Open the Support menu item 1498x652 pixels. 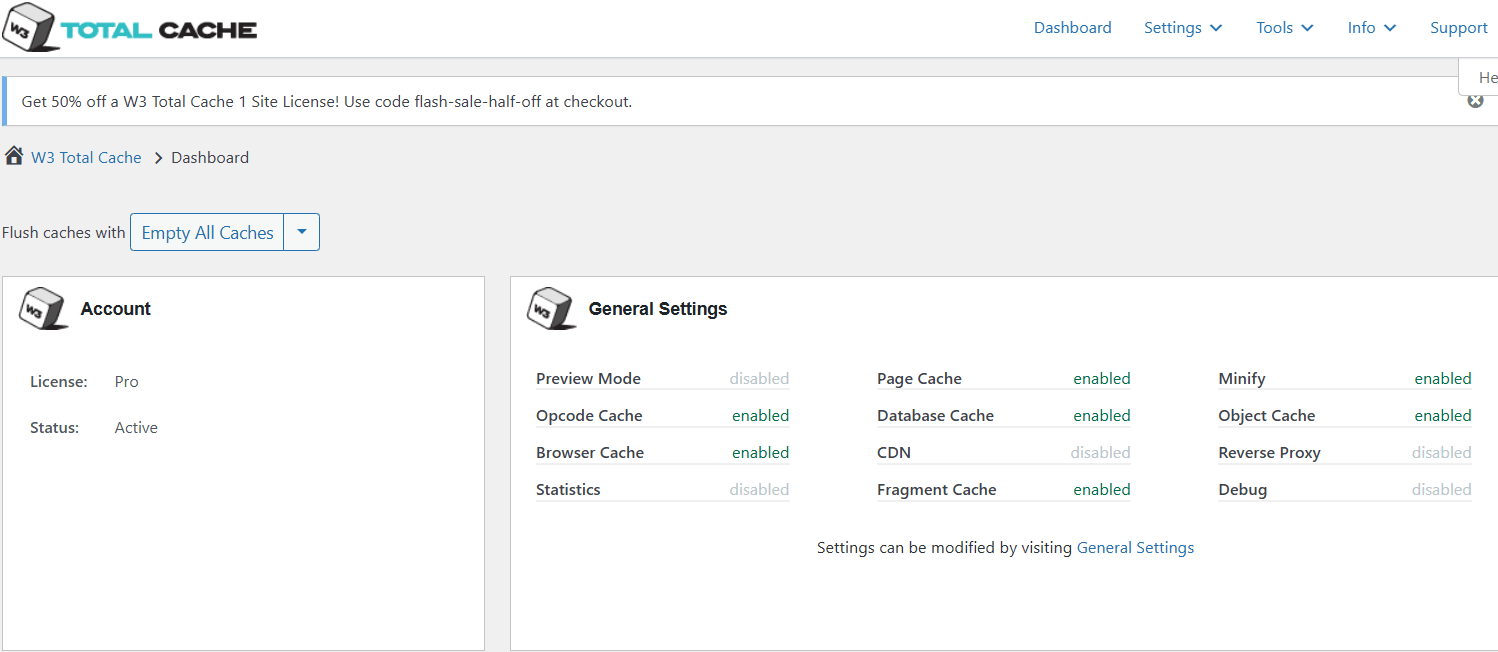coord(1459,28)
